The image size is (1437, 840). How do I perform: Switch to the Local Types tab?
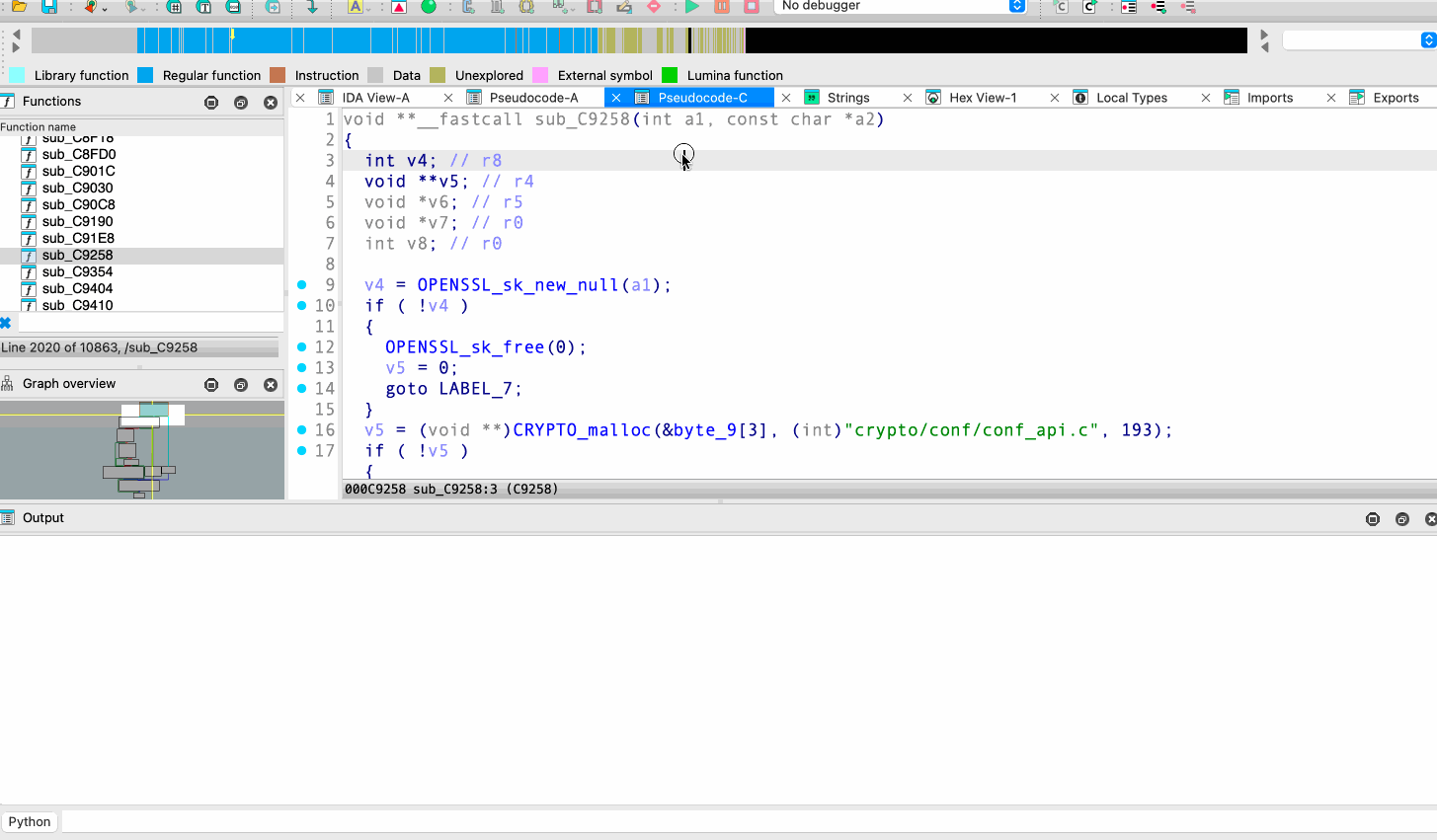tap(1132, 98)
